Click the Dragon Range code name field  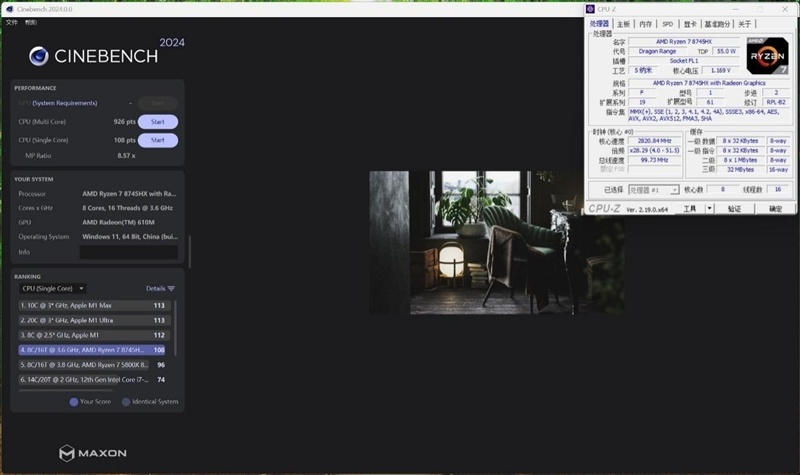[x=657, y=52]
